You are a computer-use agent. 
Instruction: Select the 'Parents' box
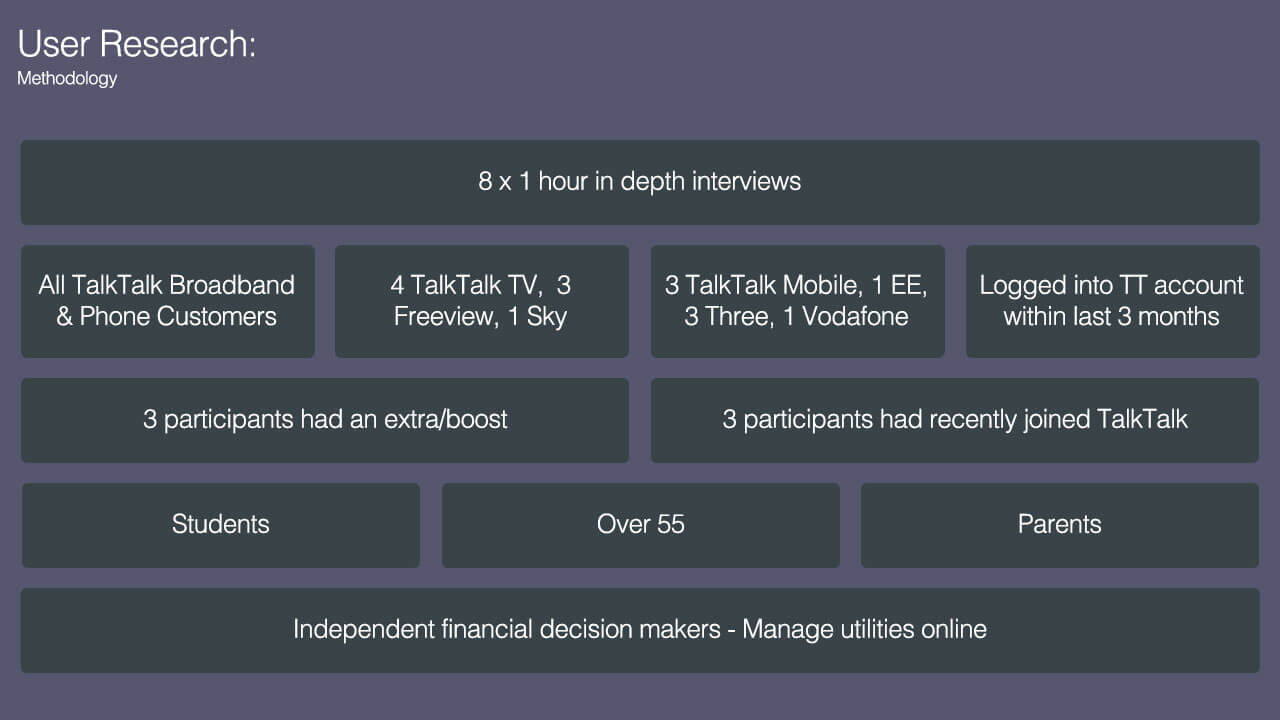tap(1059, 524)
